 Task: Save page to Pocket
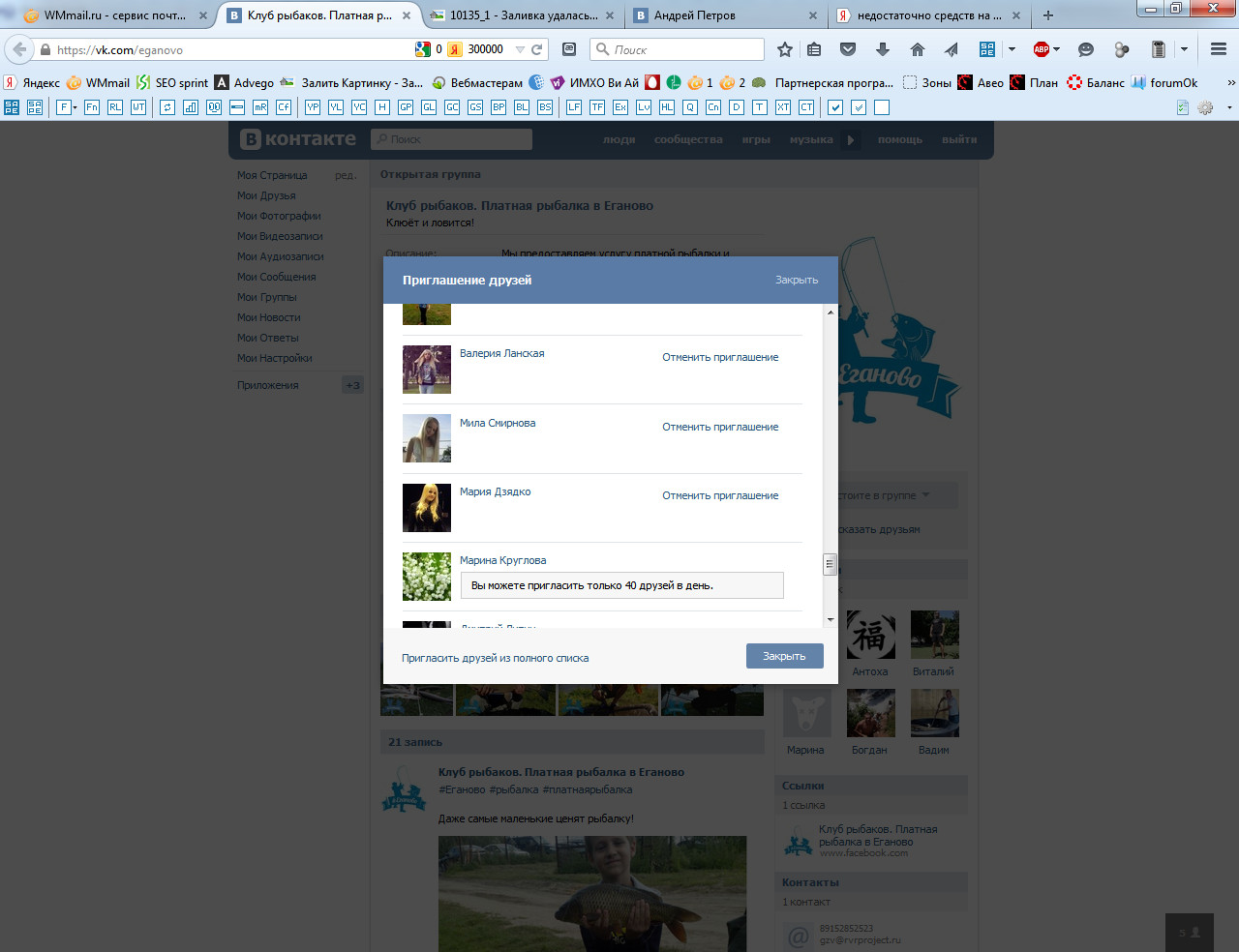click(848, 49)
